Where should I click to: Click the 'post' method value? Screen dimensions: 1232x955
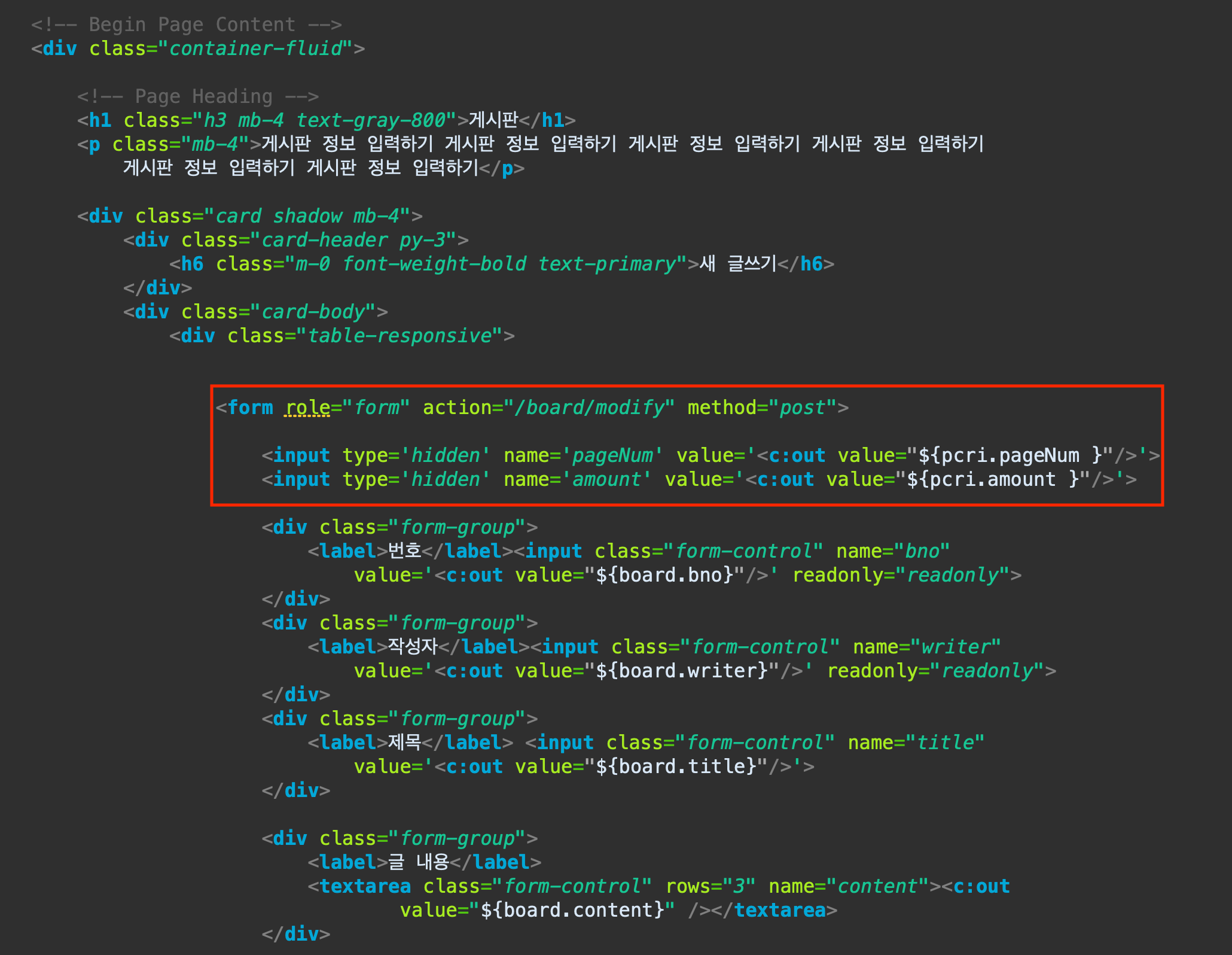(803, 407)
